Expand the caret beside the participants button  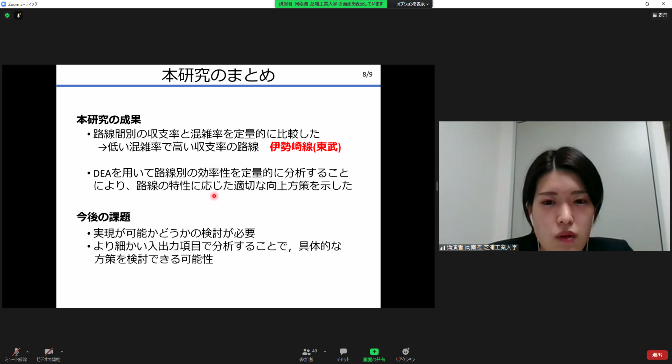tap(325, 351)
